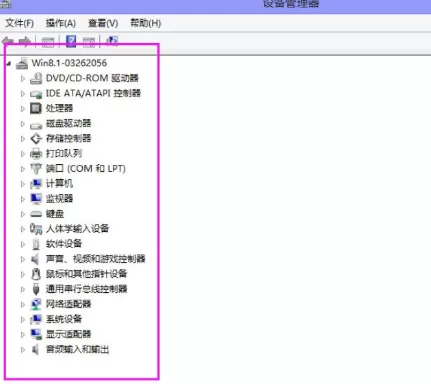This screenshot has height=390, width=431.
Task: Click the 计算机 category icon
Action: 36,184
